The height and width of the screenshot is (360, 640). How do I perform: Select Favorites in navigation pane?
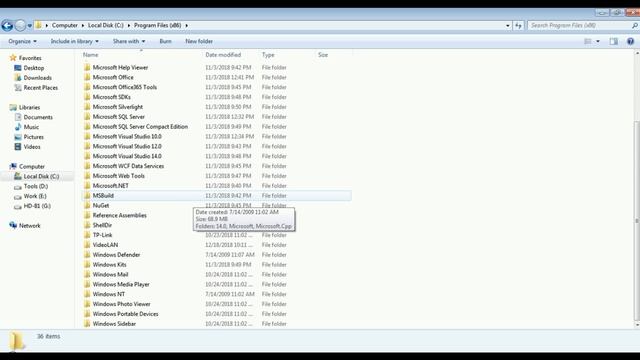coord(30,58)
